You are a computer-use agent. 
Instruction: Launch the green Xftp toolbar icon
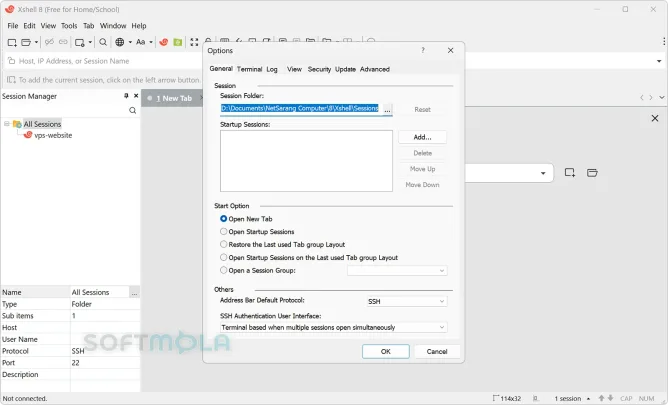click(x=178, y=42)
